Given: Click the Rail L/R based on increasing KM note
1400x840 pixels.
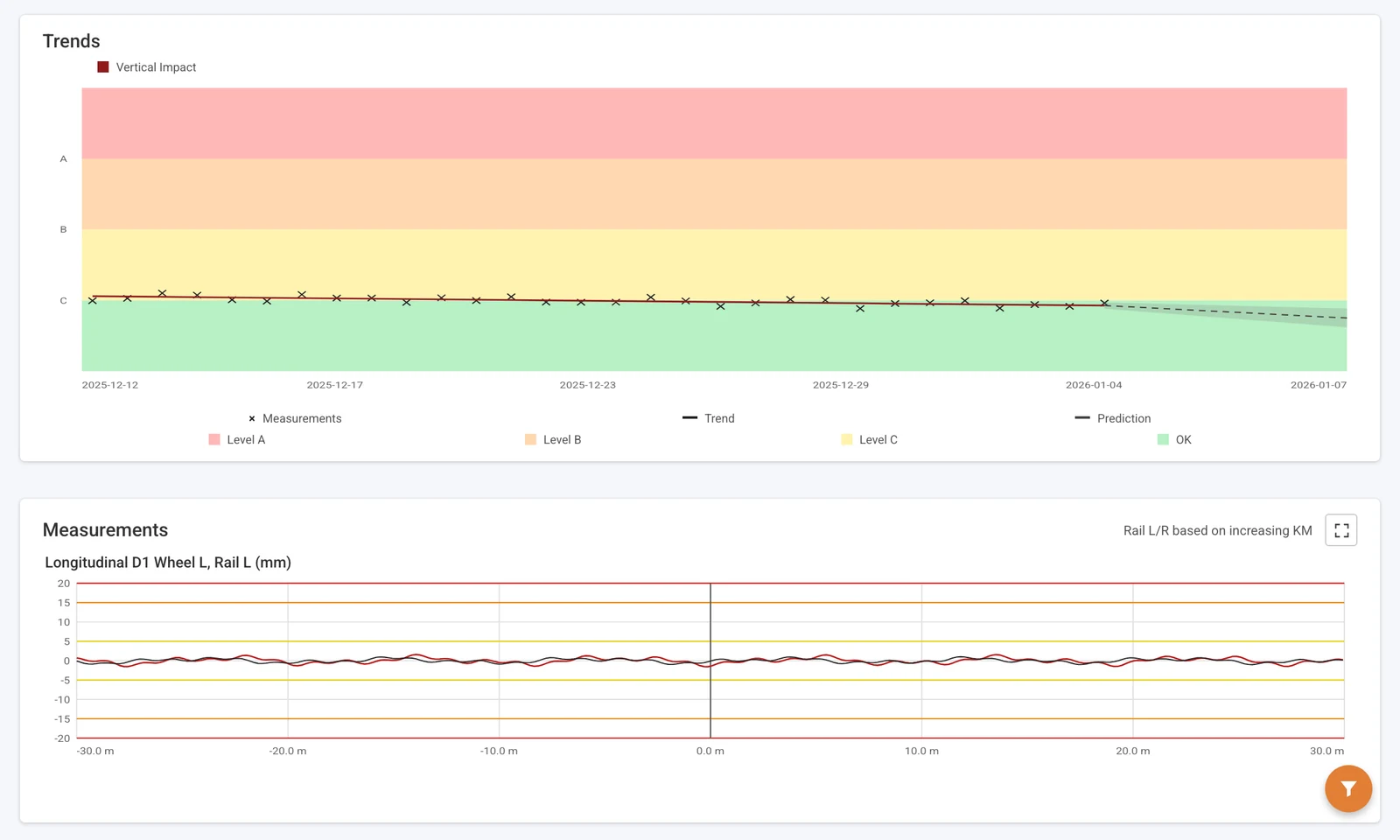Looking at the screenshot, I should (1218, 530).
